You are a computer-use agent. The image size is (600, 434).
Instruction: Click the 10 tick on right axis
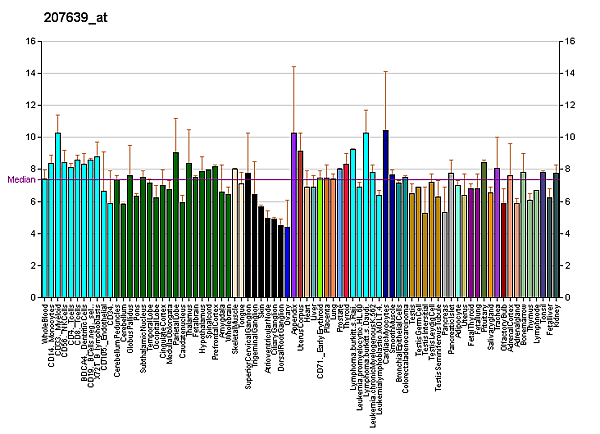pos(570,137)
